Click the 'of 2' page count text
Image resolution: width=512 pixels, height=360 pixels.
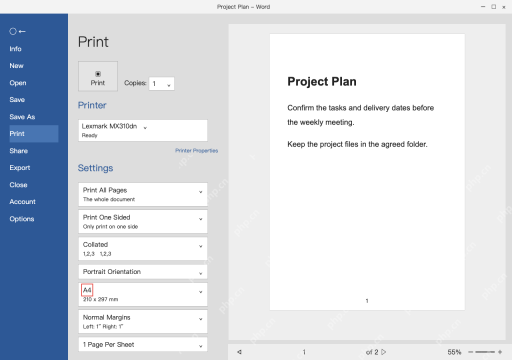coord(372,352)
